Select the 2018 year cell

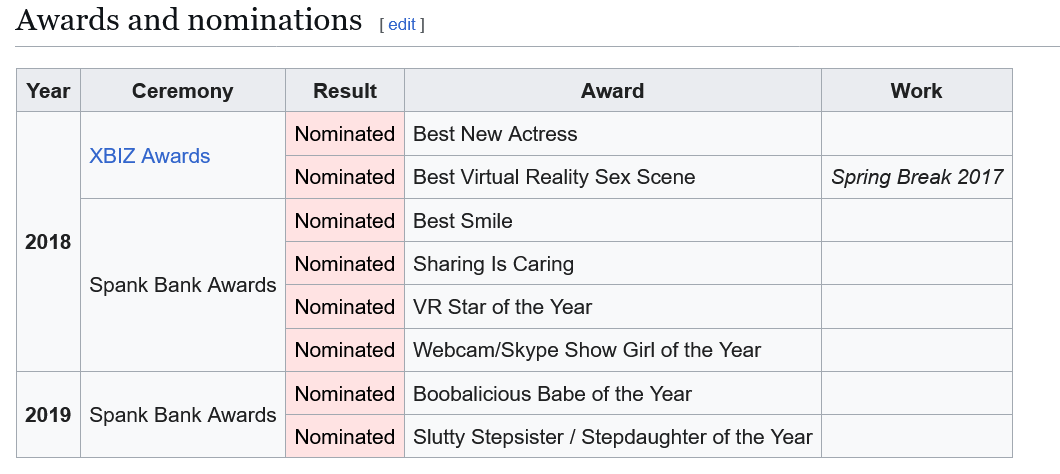coord(48,242)
